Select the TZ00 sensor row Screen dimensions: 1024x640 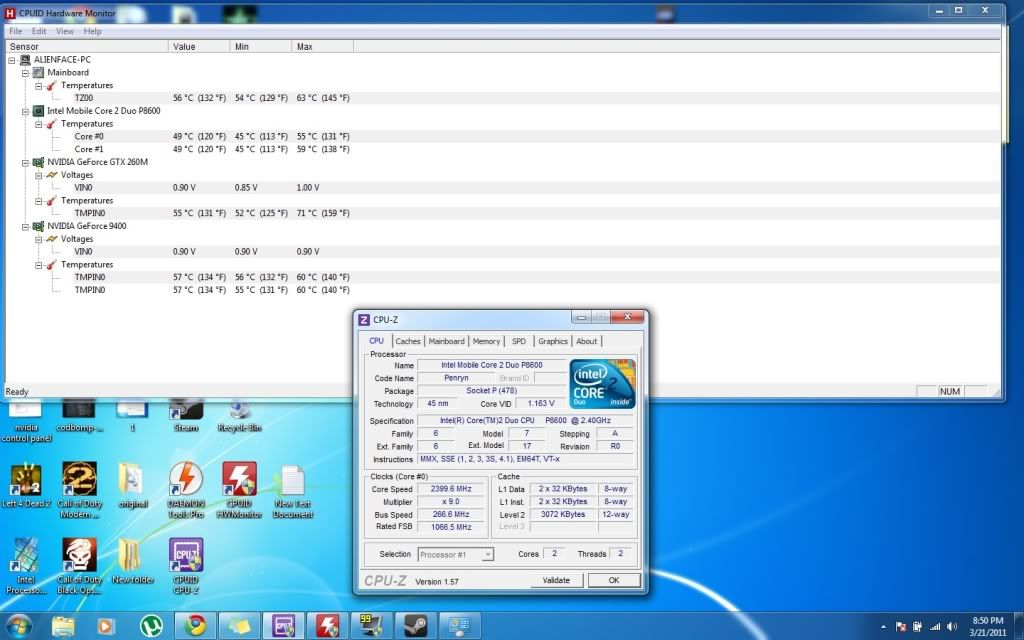(x=503, y=98)
